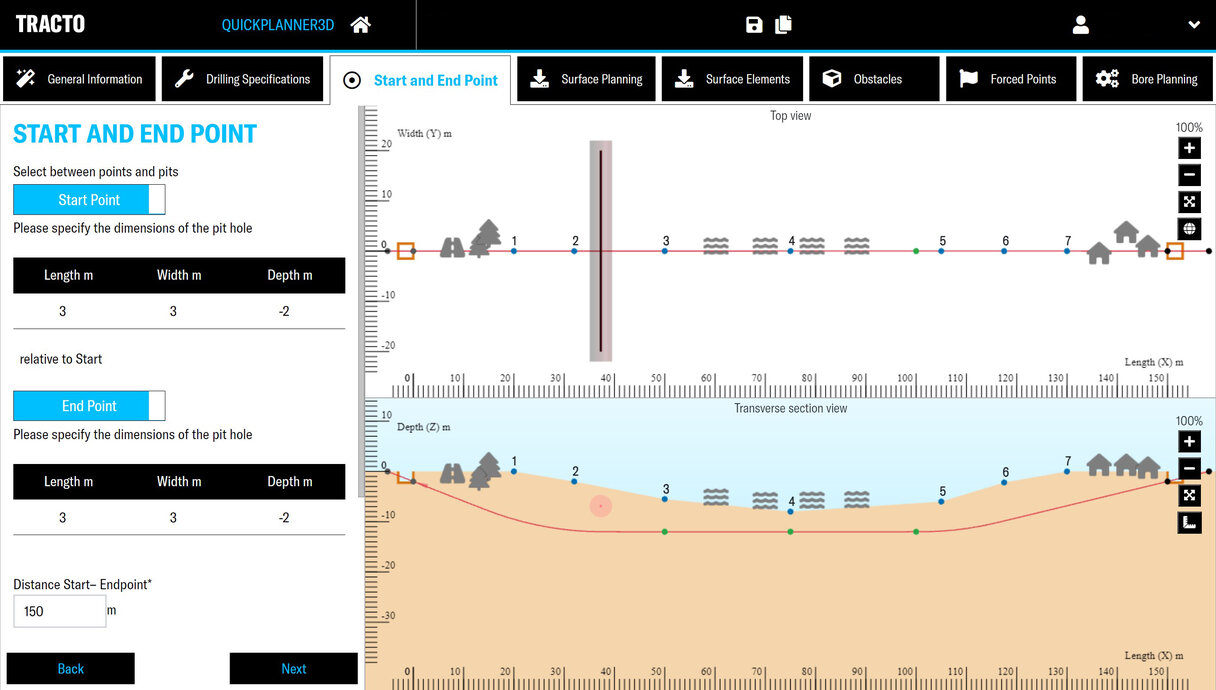
Task: Edit end pit Length value 3
Action: coord(62,517)
